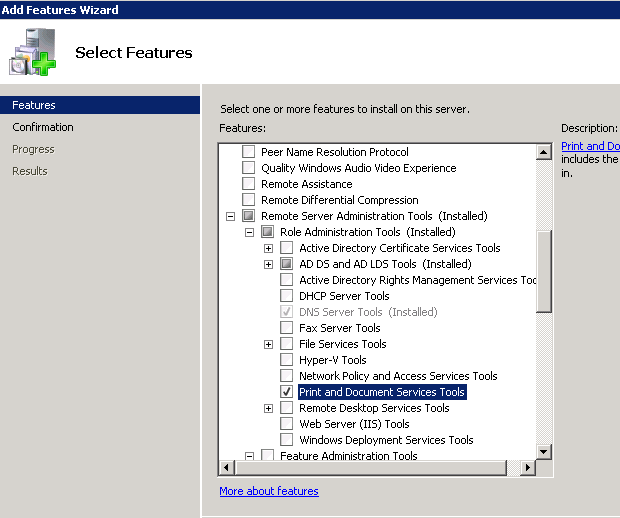Viewport: 620px width, 518px height.
Task: Check the Remote Assistance feature
Action: (x=249, y=184)
